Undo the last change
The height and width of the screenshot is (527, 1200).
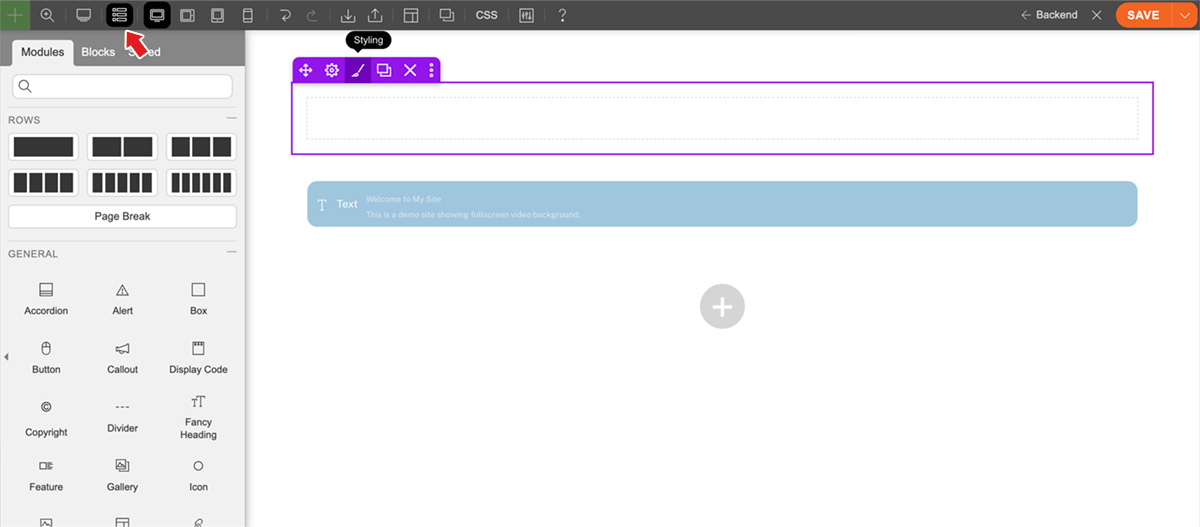(x=286, y=15)
